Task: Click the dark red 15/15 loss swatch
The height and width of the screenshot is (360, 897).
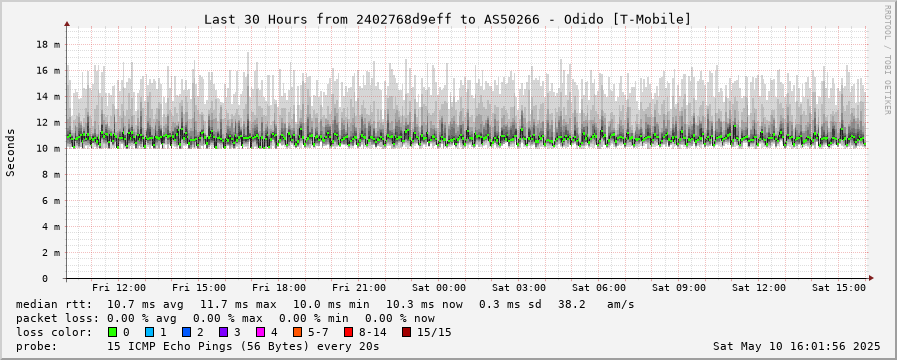Action: [406, 332]
